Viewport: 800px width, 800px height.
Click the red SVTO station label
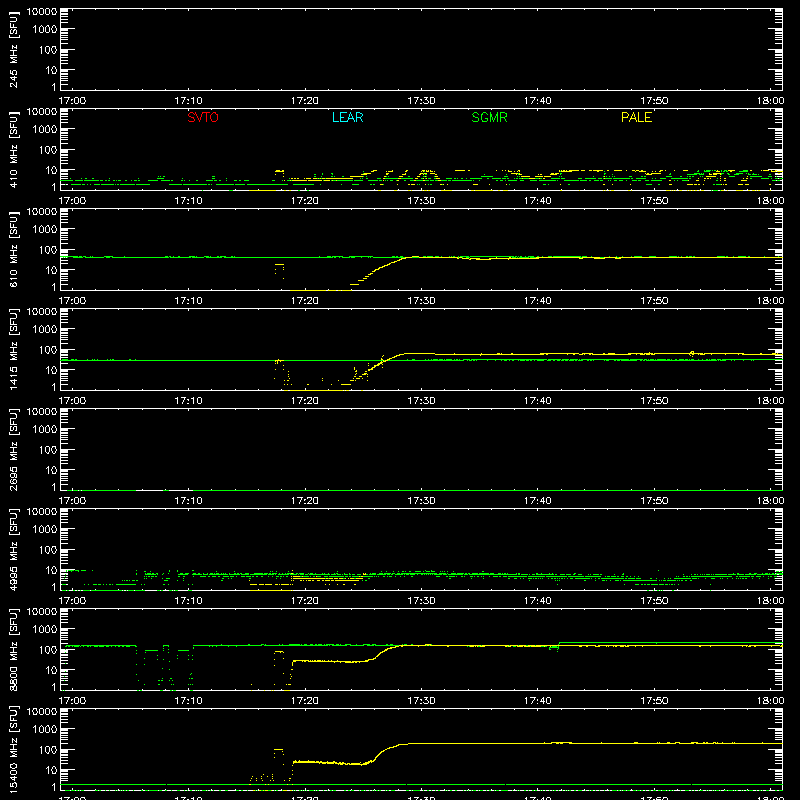(x=203, y=117)
